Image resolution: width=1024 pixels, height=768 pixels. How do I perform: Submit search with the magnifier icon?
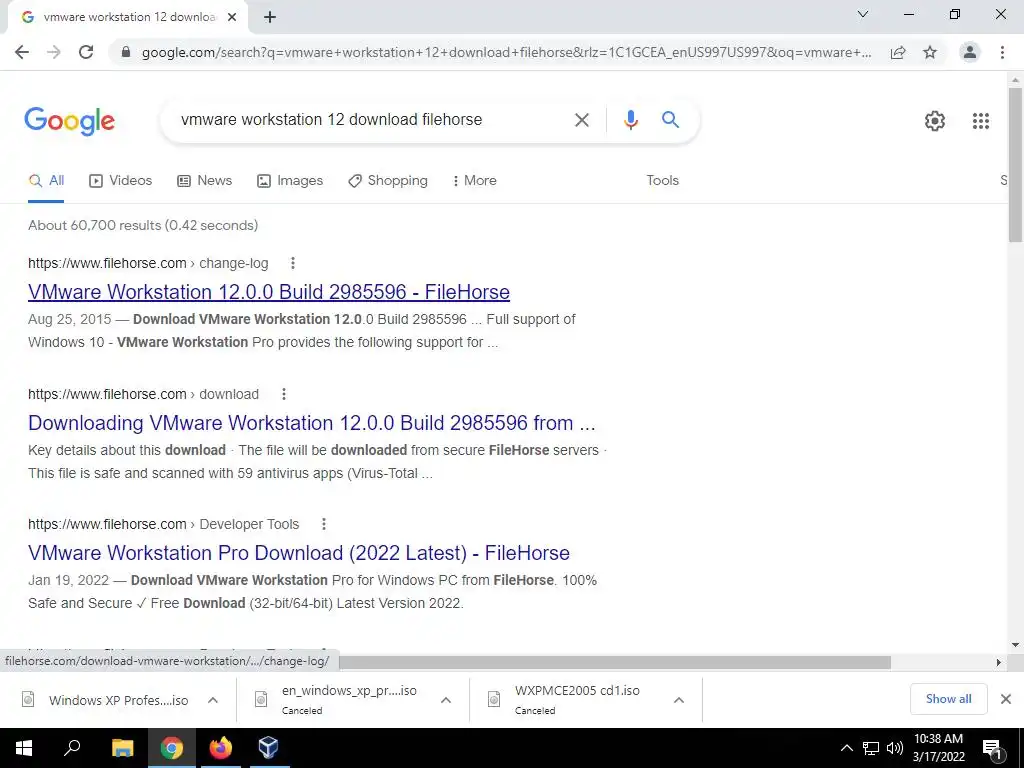[670, 120]
